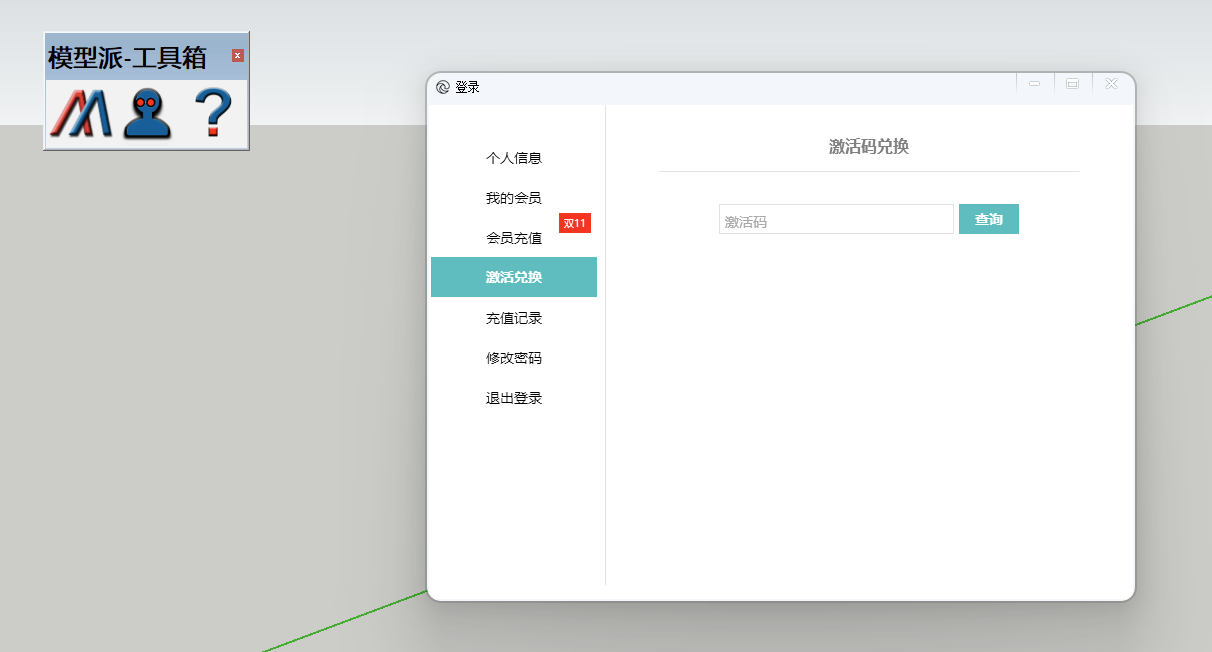Click the 模型派-工具箱 title bar
The image size is (1212, 652).
pos(128,58)
